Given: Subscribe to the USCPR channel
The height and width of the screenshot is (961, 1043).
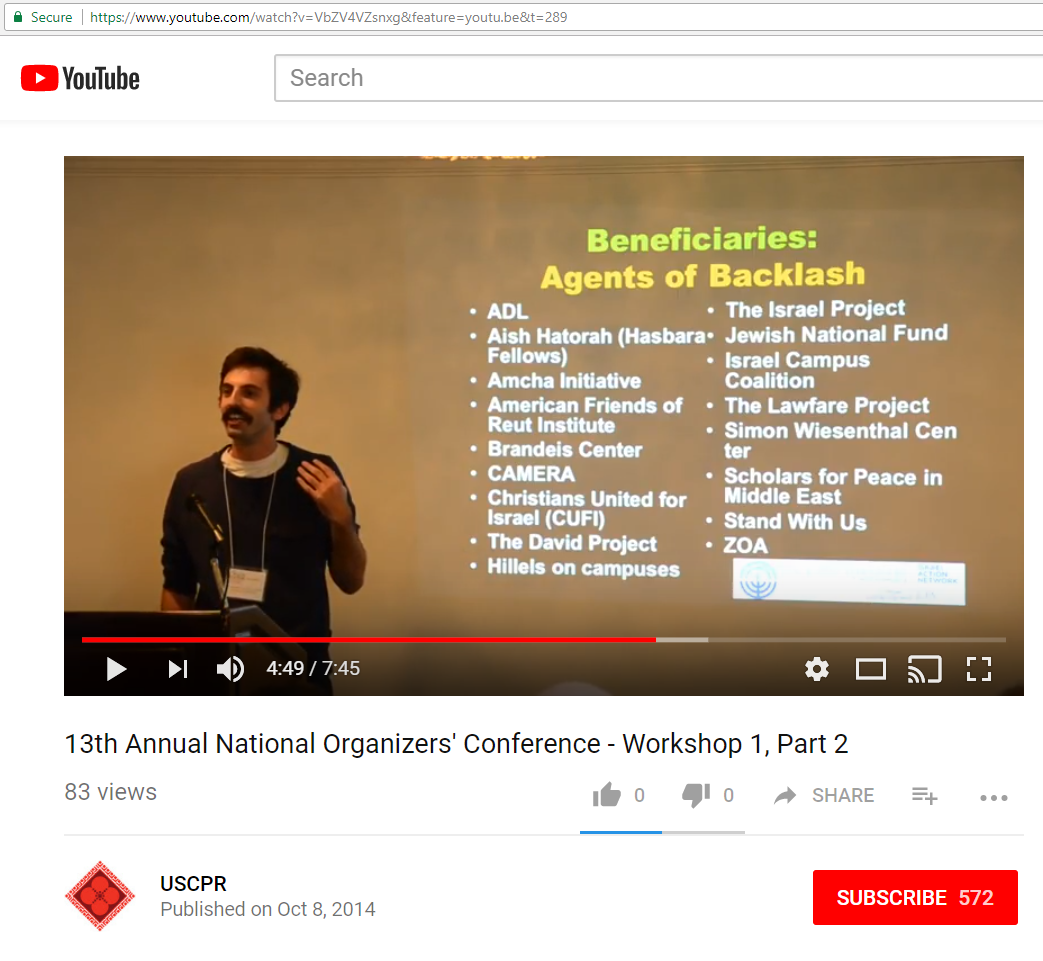Looking at the screenshot, I should 915,898.
